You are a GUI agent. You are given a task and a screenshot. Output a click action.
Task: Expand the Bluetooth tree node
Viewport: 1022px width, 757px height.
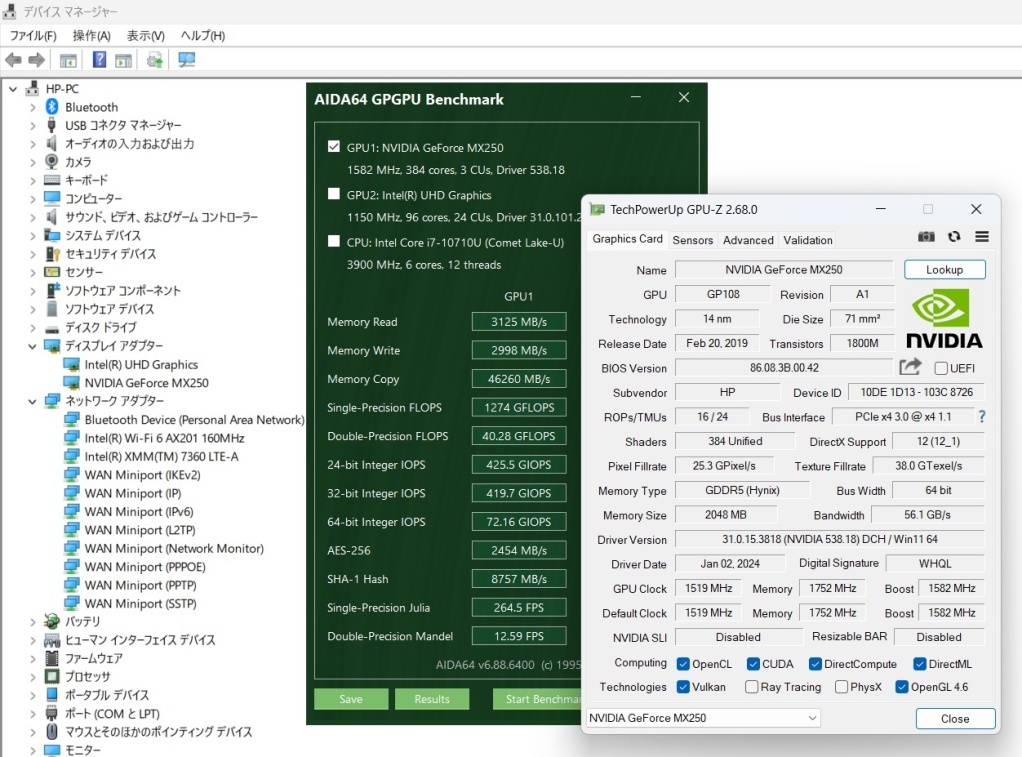click(33, 107)
